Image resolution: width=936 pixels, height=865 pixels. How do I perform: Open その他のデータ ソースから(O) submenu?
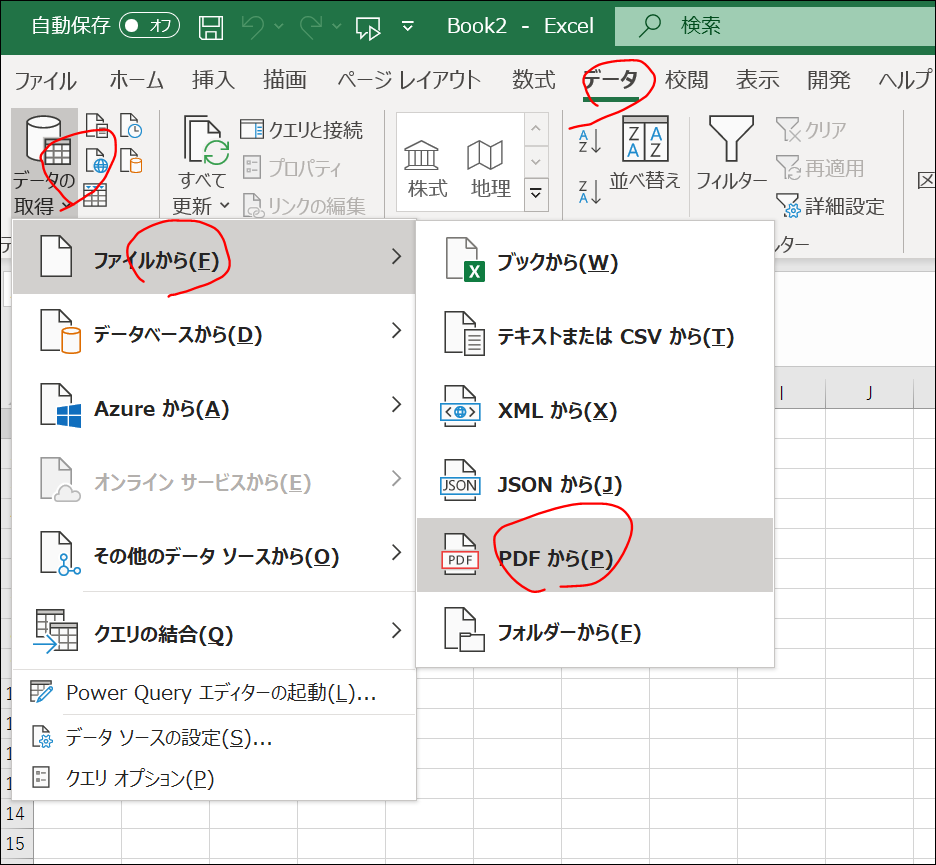[214, 555]
